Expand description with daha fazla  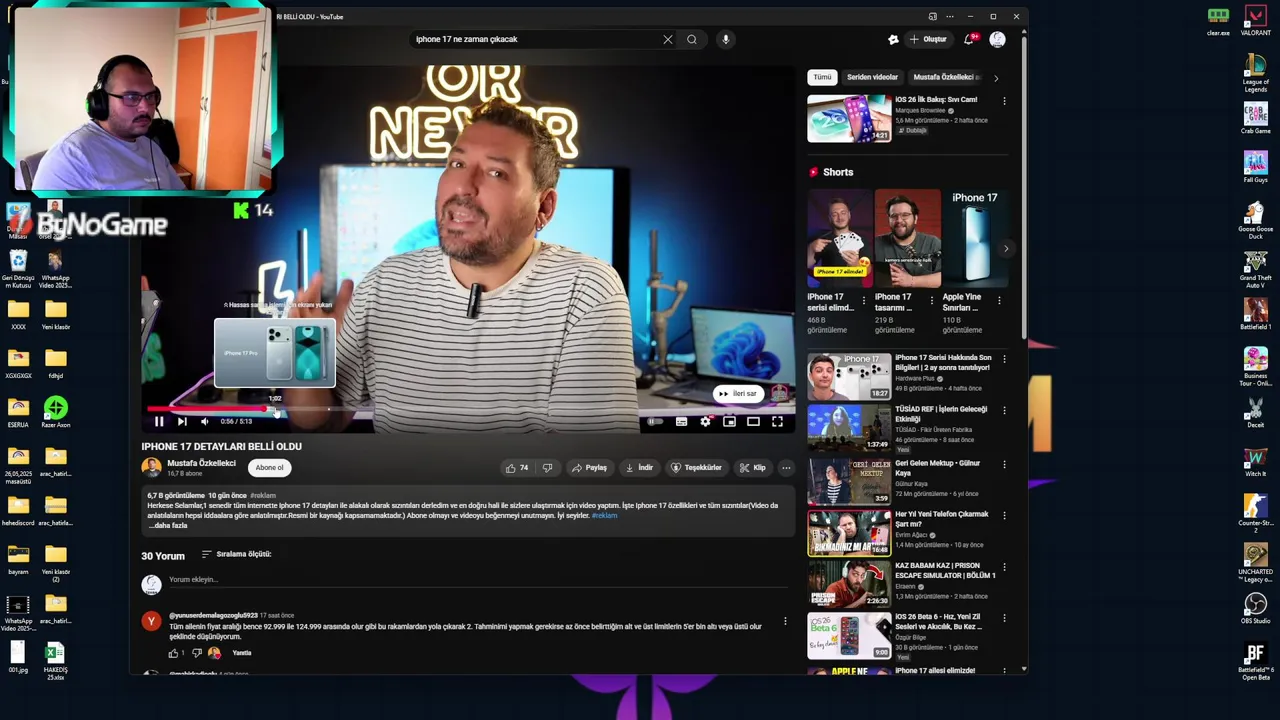(170, 525)
